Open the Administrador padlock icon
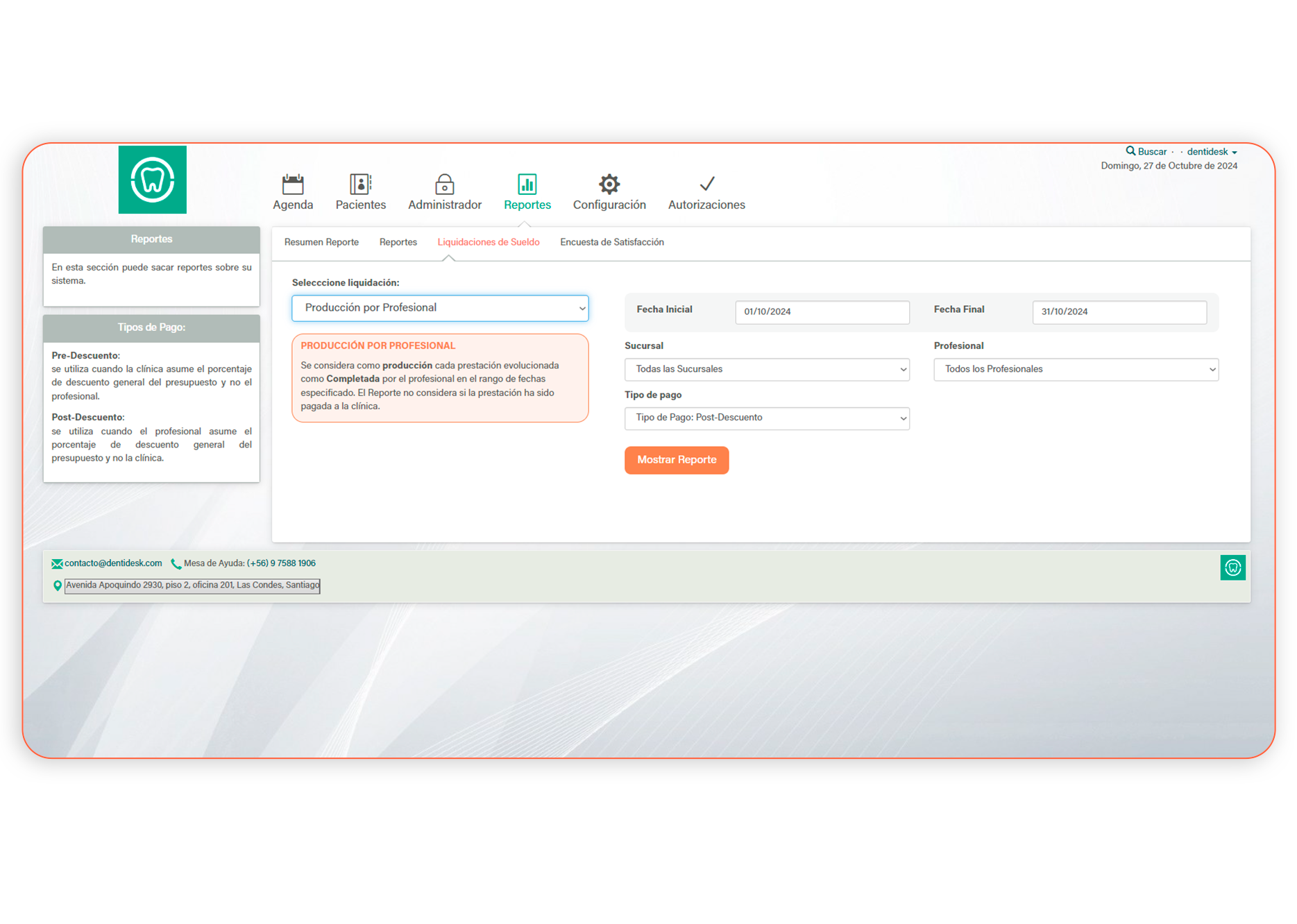 click(x=444, y=185)
